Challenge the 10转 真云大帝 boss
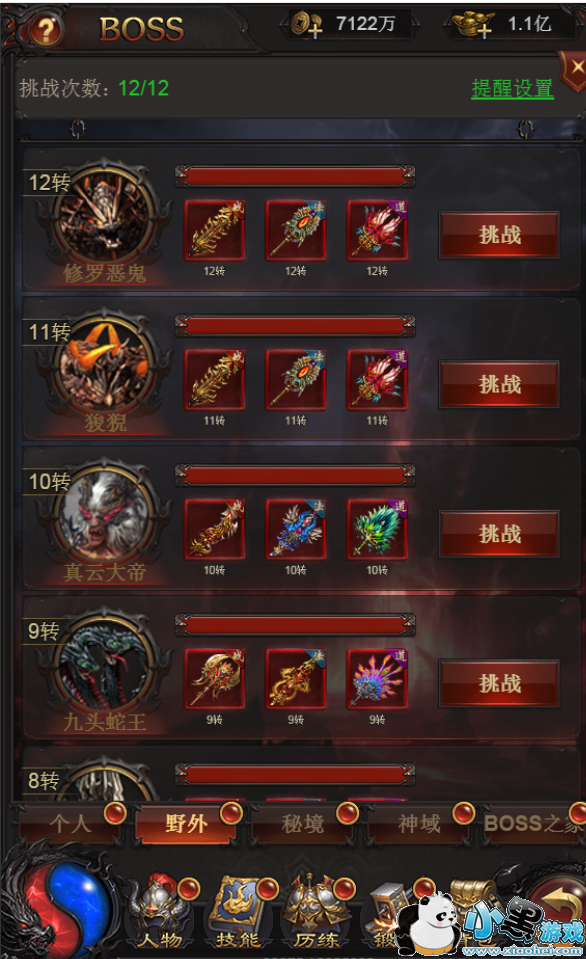The image size is (586, 959). point(499,534)
